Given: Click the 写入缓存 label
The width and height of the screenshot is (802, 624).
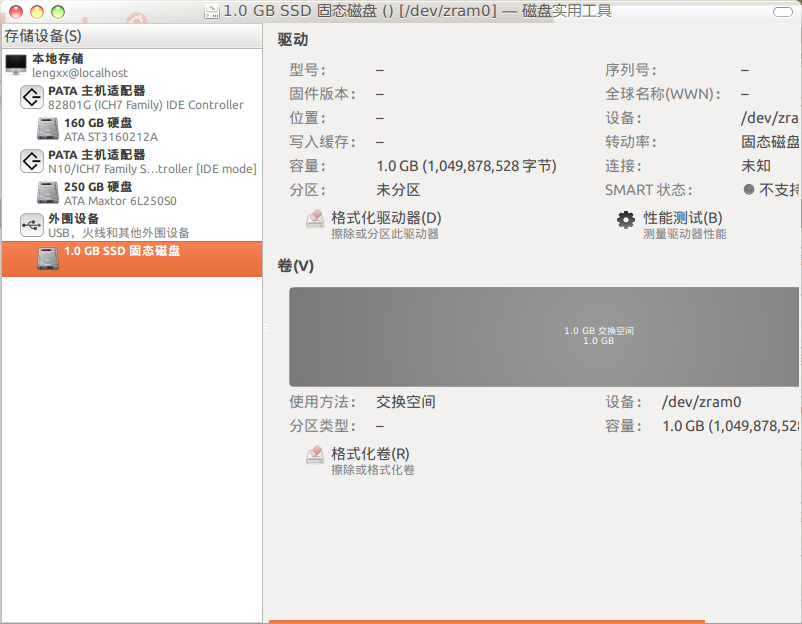Looking at the screenshot, I should click(322, 142).
